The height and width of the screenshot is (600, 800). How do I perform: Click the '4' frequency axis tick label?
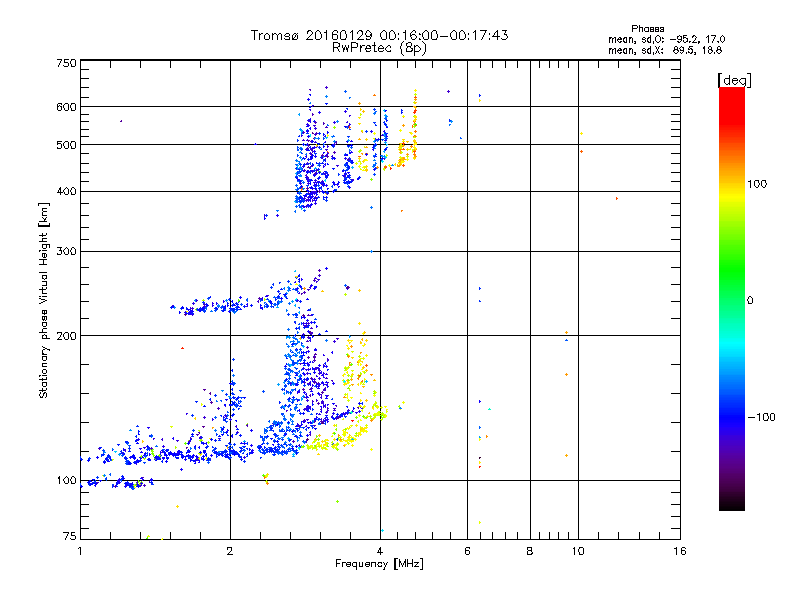pos(380,551)
